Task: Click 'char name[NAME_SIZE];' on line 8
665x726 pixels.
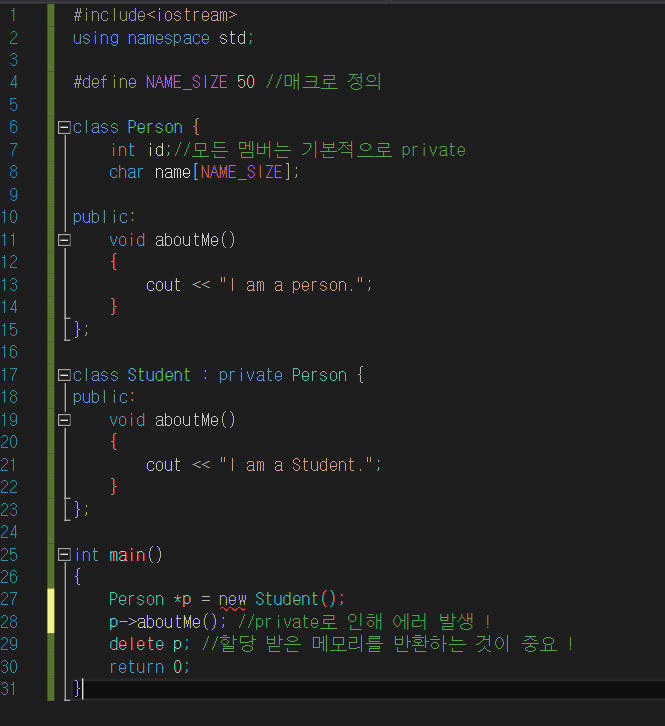Action: [204, 172]
